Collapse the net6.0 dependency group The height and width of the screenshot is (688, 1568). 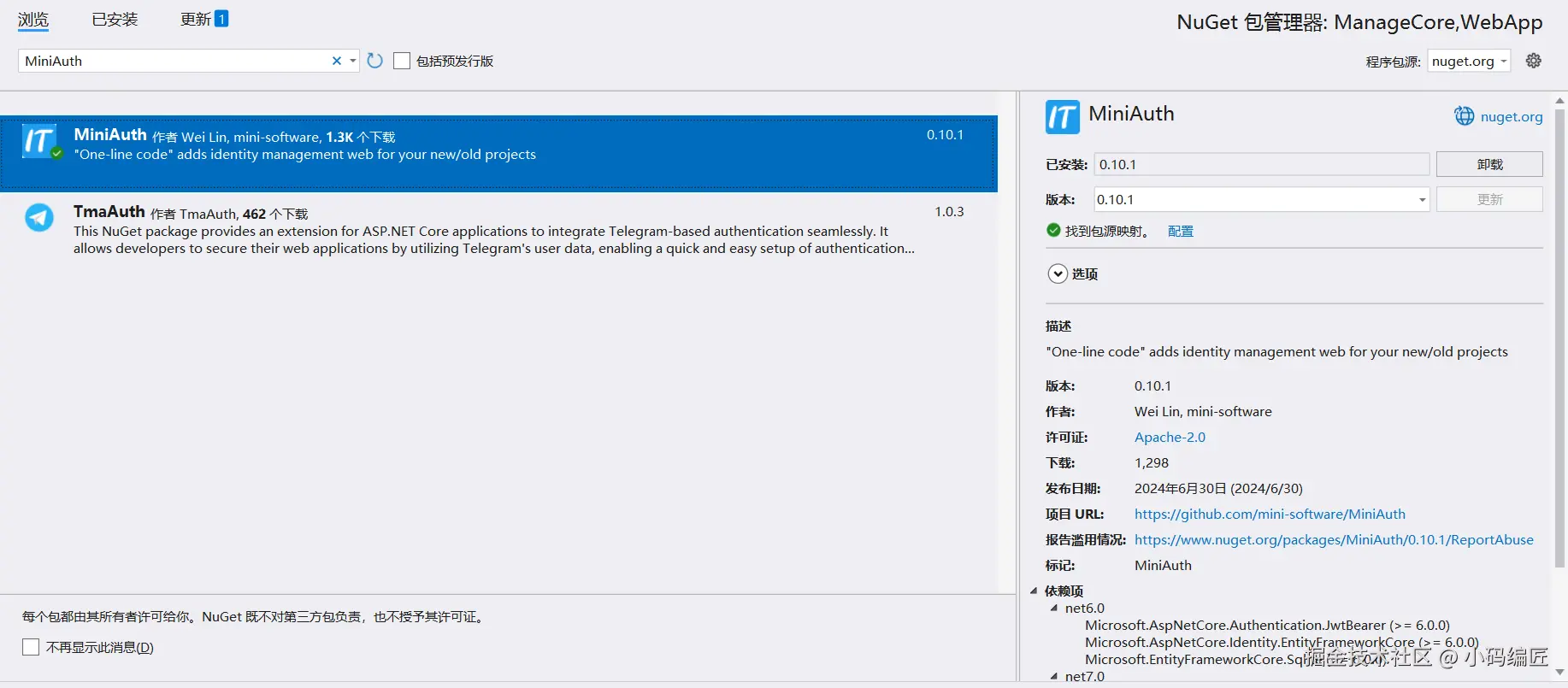(x=1054, y=609)
